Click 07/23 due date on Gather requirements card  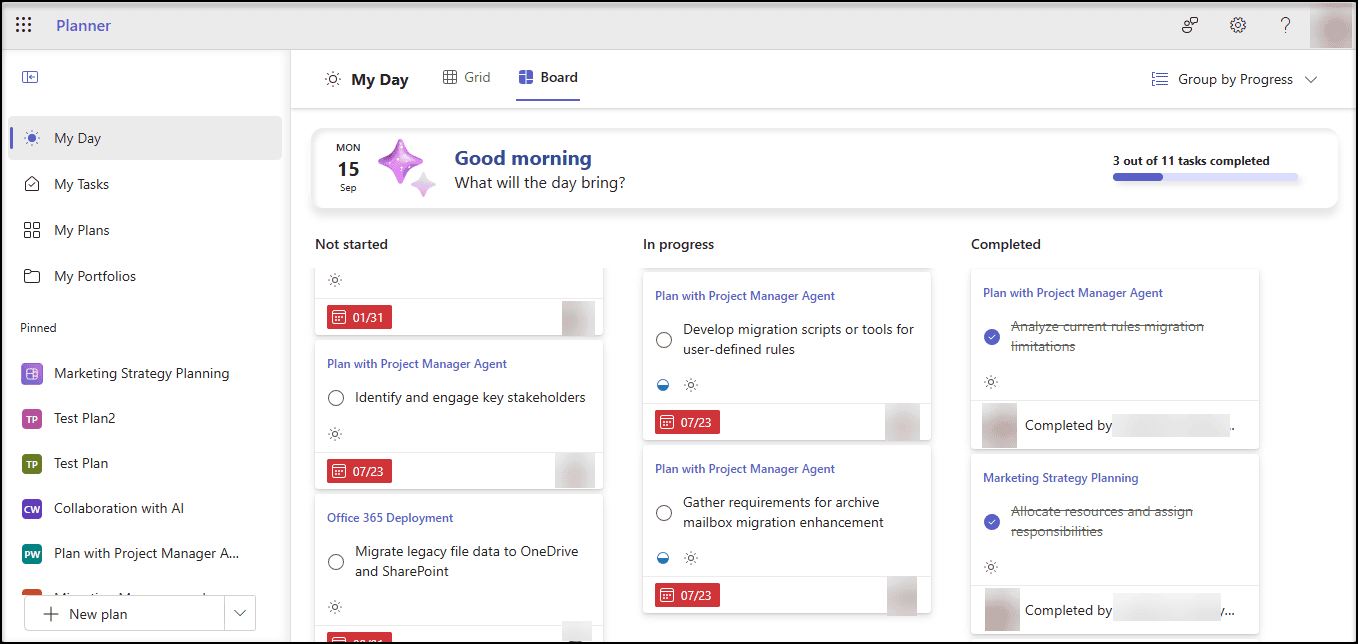tap(687, 595)
